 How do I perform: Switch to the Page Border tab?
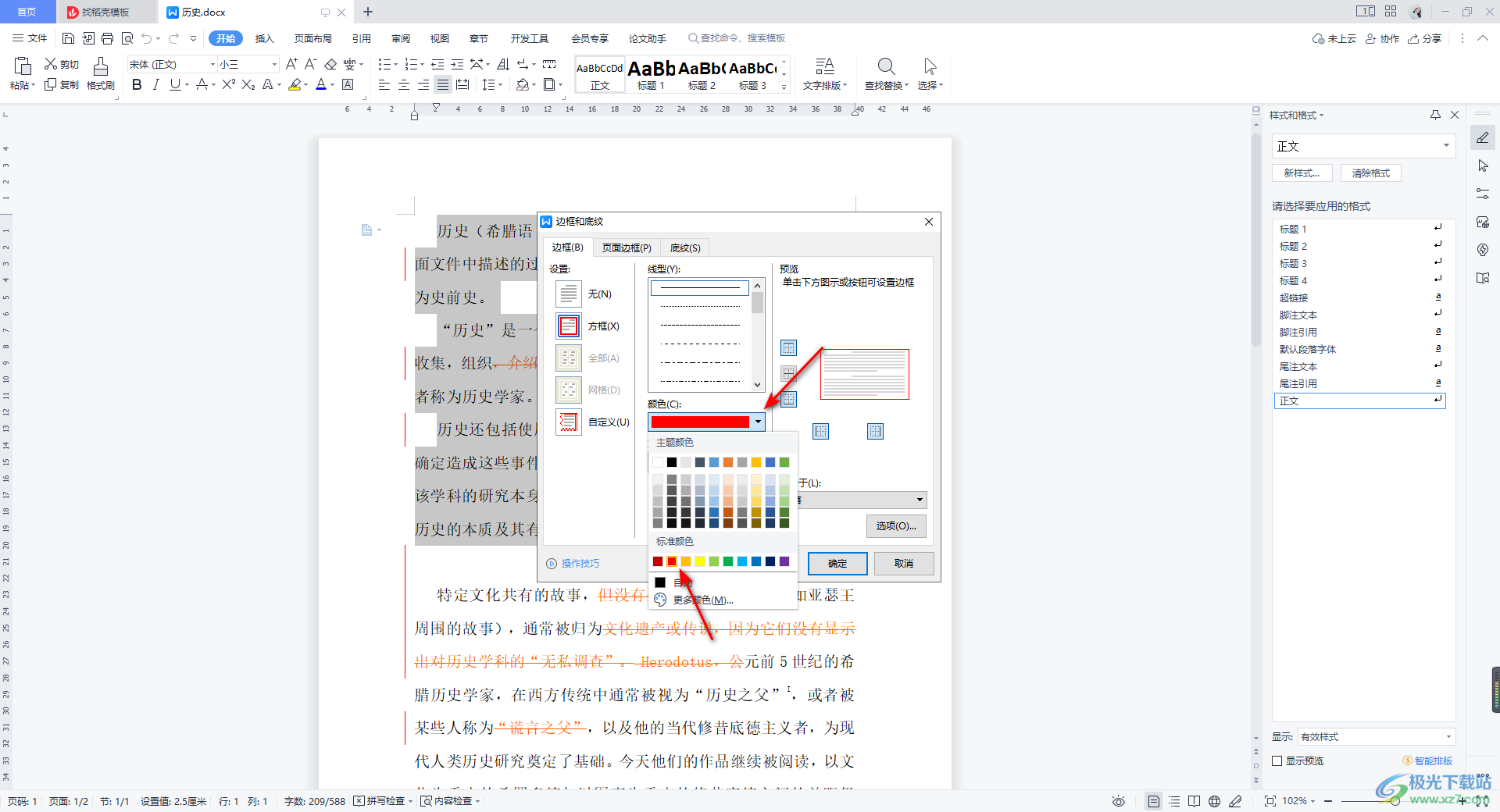click(627, 248)
